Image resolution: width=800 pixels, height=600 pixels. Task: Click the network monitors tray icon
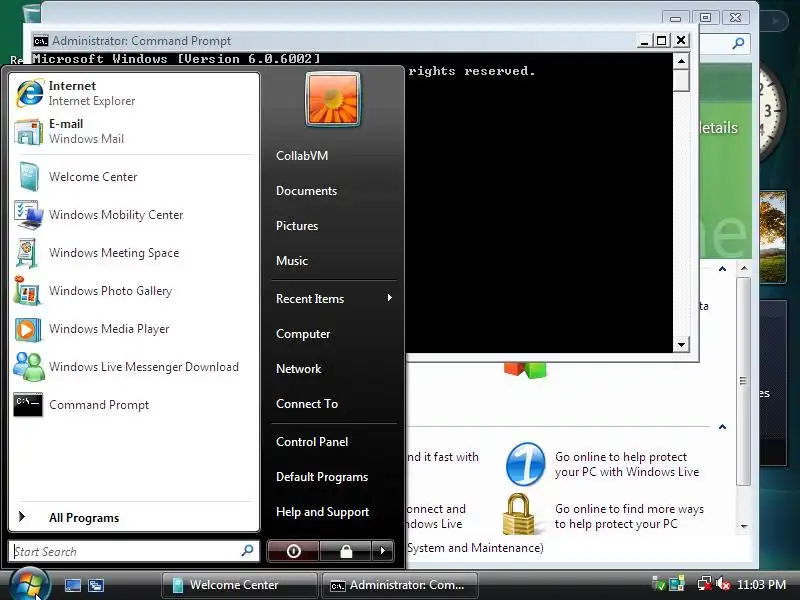pos(677,584)
